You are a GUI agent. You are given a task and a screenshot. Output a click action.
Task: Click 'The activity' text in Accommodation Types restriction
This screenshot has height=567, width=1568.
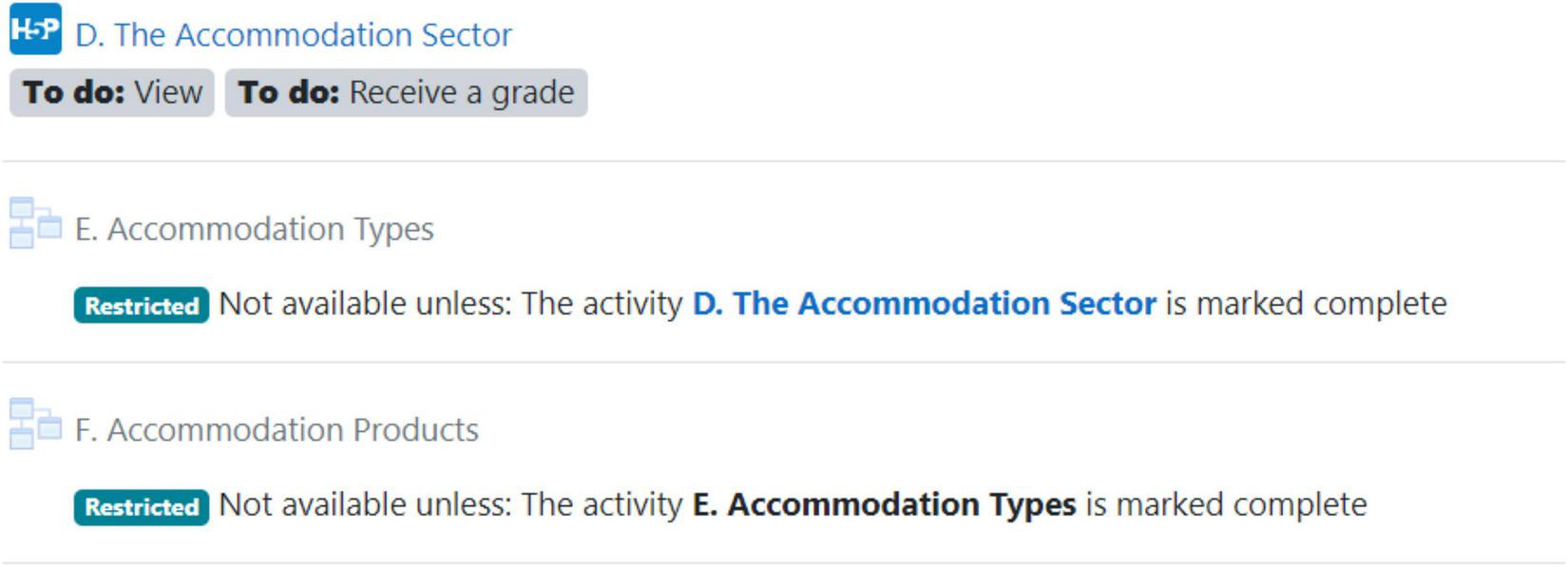coord(602,304)
